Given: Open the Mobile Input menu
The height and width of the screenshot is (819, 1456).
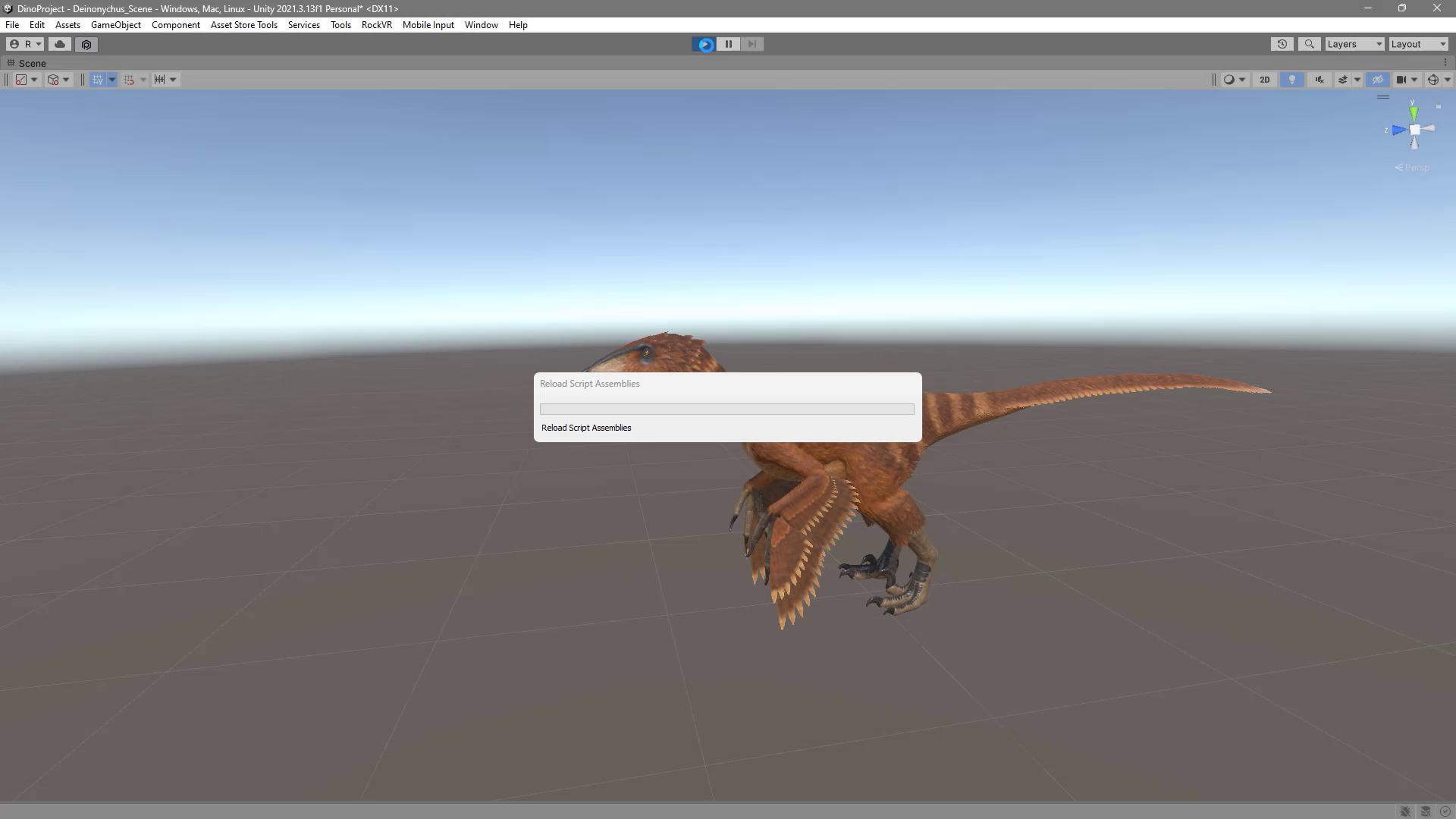Looking at the screenshot, I should click(x=428, y=24).
